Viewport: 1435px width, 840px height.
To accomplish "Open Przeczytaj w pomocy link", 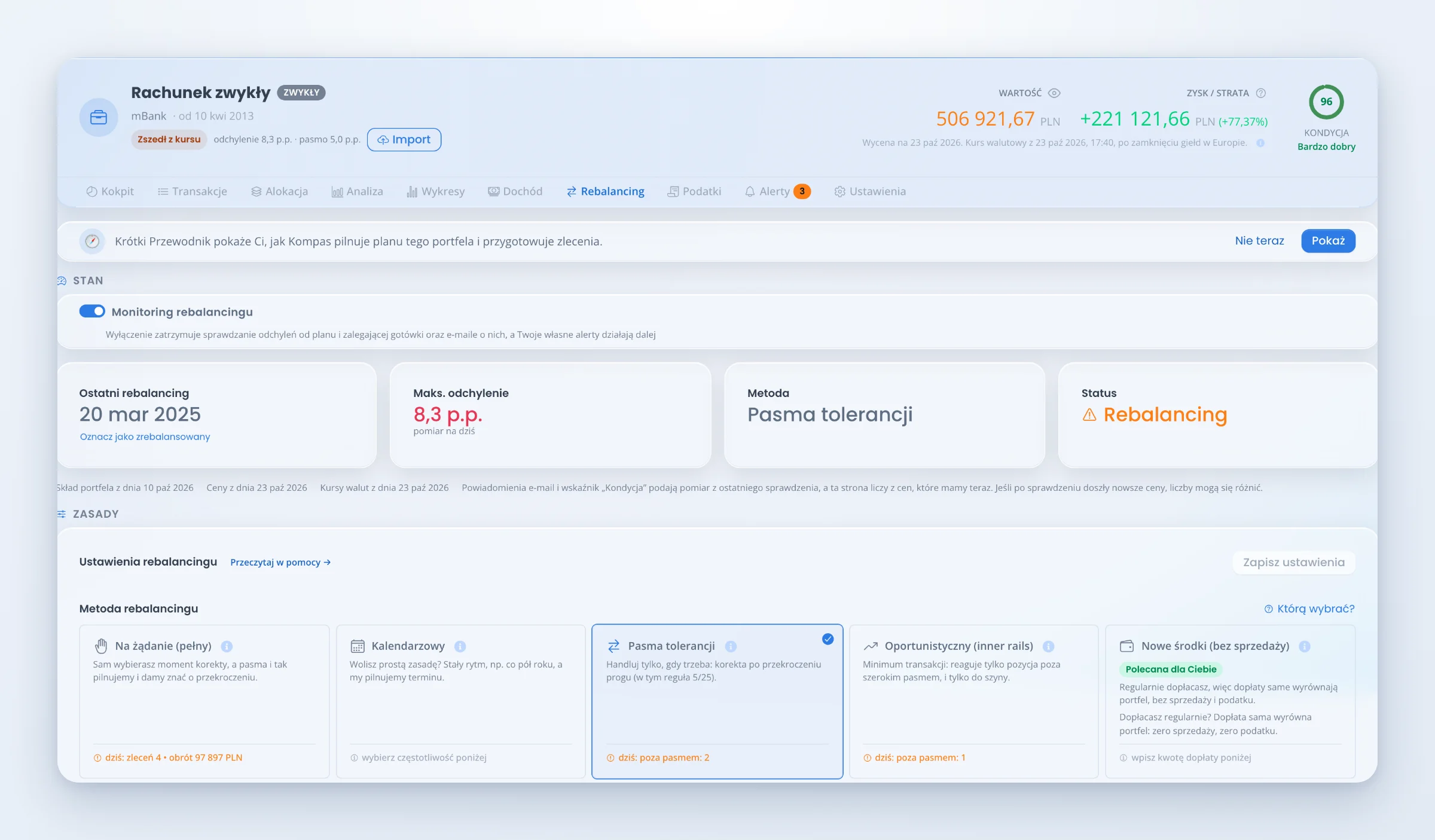I will [280, 563].
